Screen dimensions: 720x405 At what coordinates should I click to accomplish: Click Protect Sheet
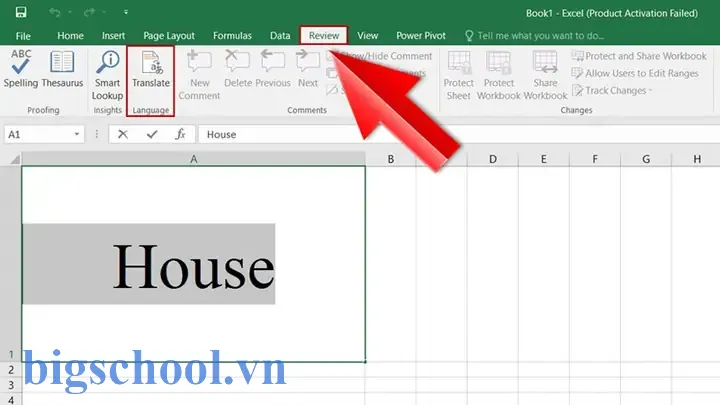[458, 75]
